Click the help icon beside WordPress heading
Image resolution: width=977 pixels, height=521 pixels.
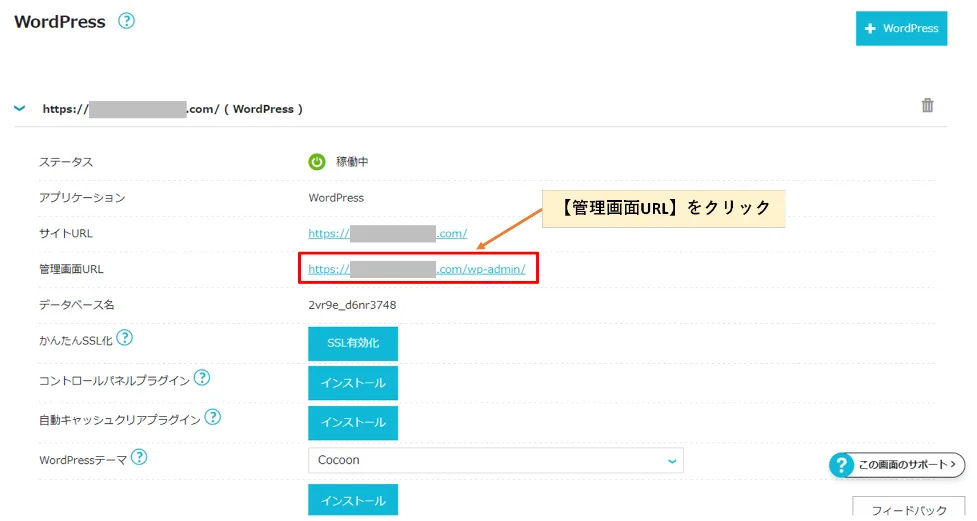point(126,21)
